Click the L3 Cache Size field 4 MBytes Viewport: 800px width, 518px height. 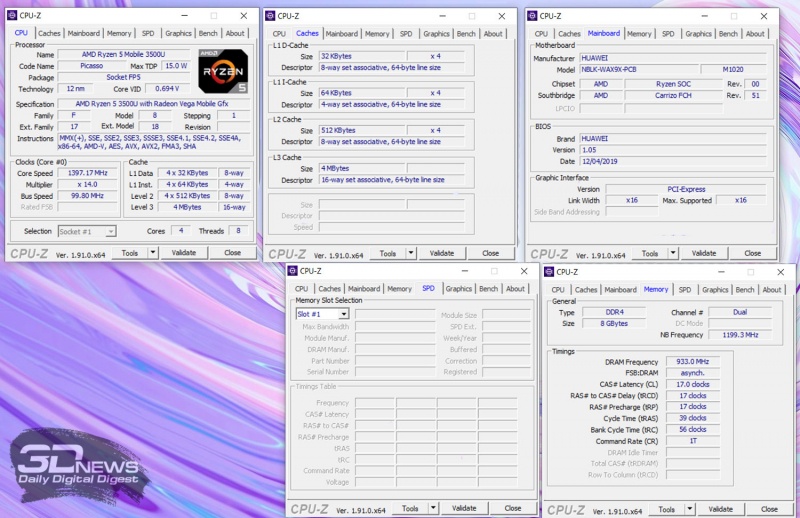point(362,168)
